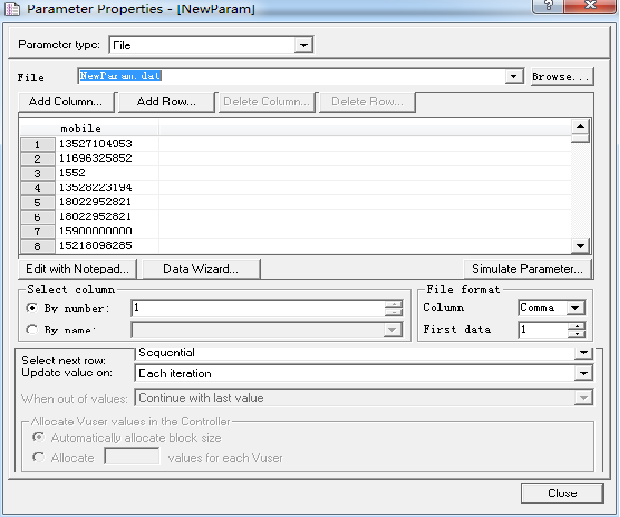620x517 pixels.
Task: Click the By number input field
Action: tap(257, 308)
